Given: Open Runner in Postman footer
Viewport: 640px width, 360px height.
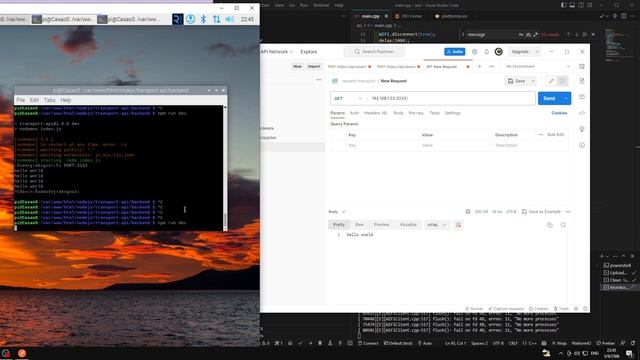Looking at the screenshot, I should click(x=474, y=309).
